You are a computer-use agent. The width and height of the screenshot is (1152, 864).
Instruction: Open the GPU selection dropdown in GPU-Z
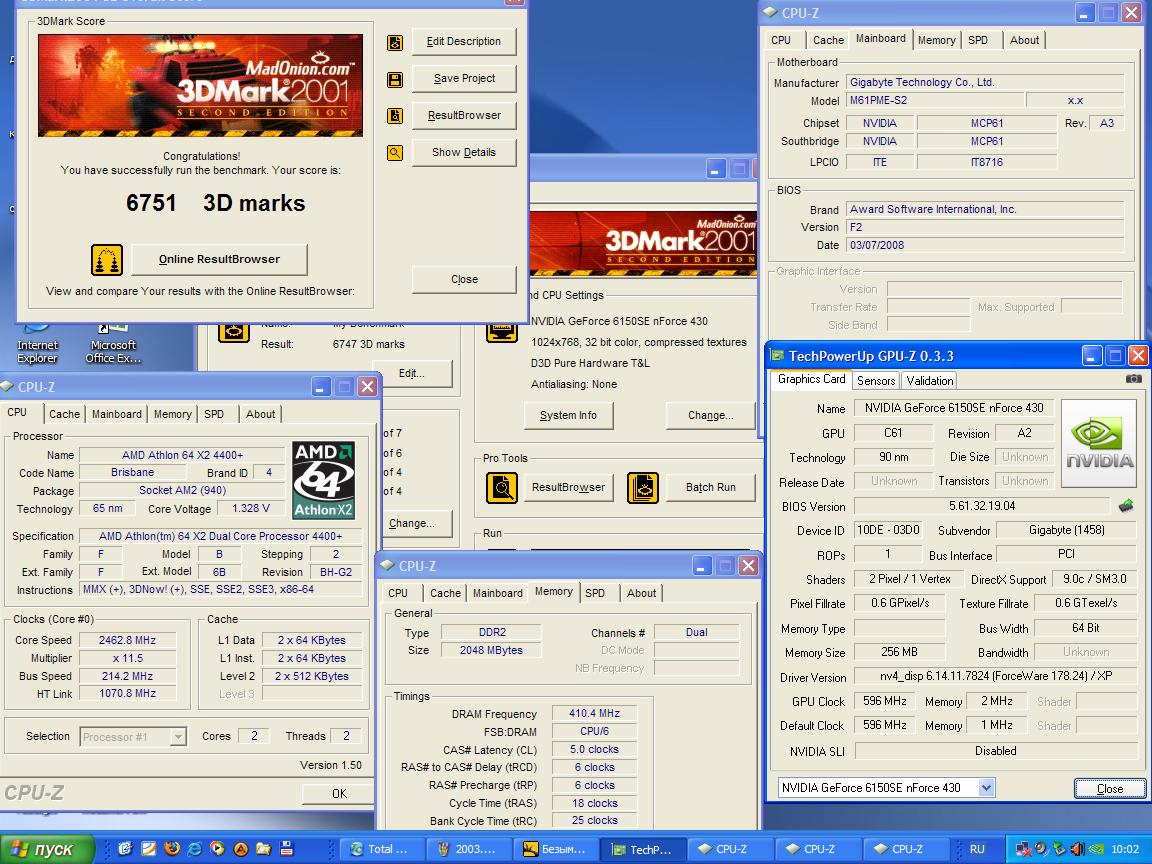[987, 788]
